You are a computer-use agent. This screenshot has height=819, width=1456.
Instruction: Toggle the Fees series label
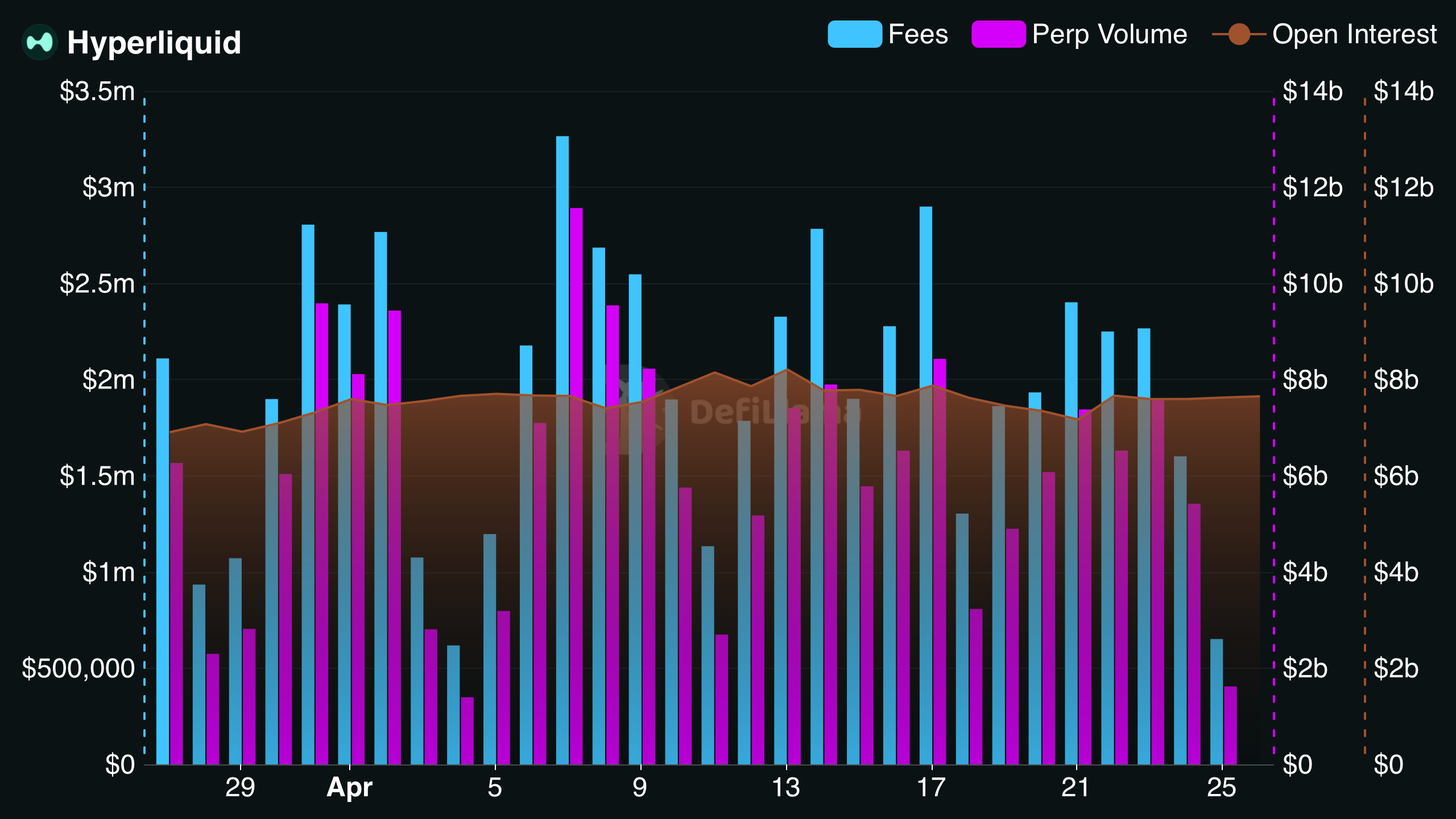[x=918, y=34]
